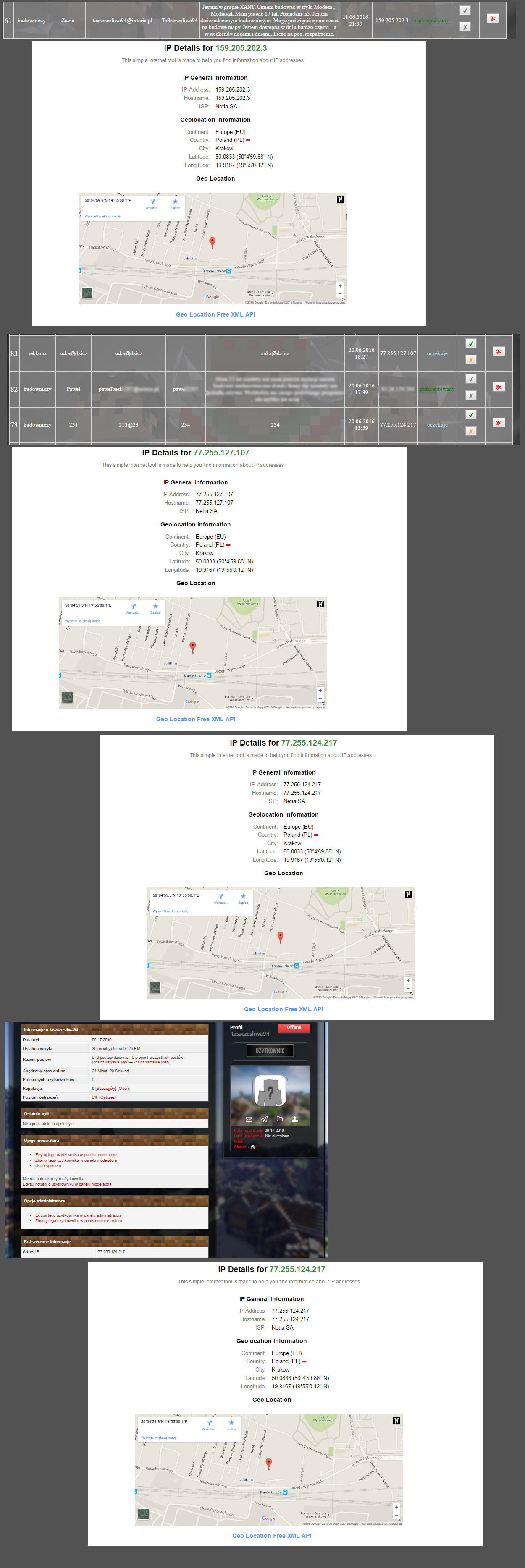This screenshot has width=525, height=1568.
Task: Click the red delete icon in row 82
Action: (498, 387)
